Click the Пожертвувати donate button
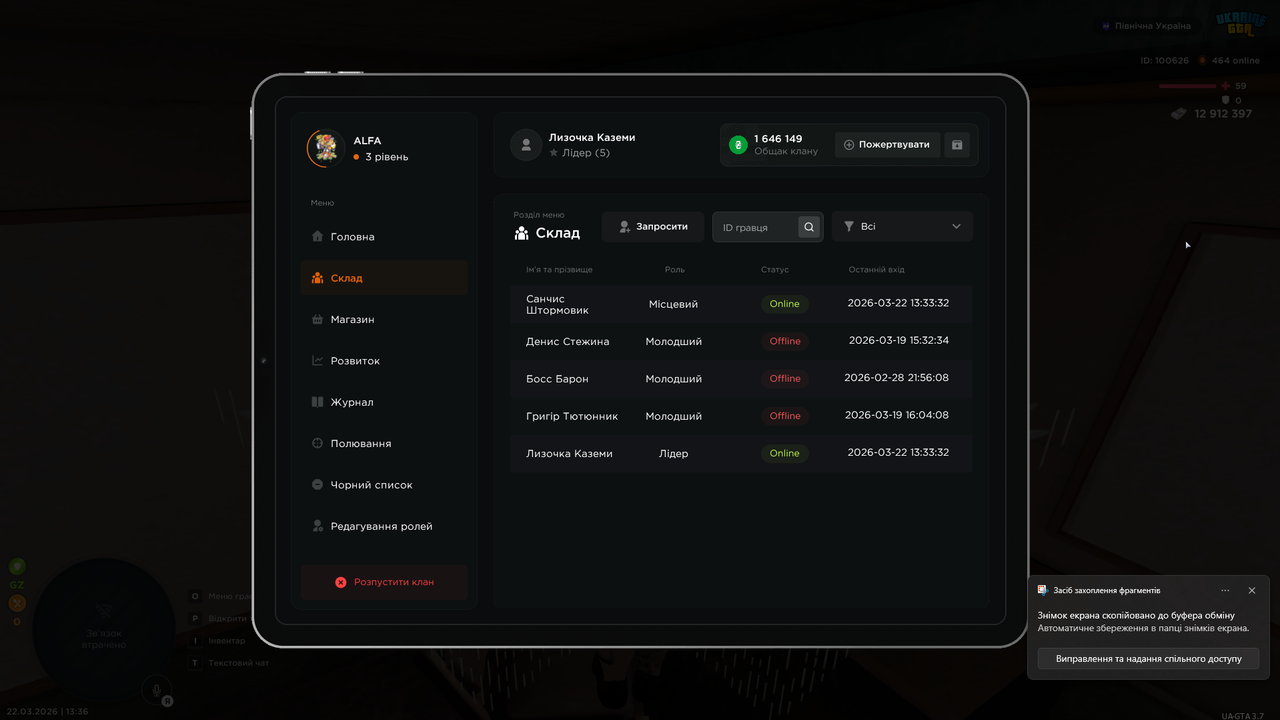 [888, 145]
